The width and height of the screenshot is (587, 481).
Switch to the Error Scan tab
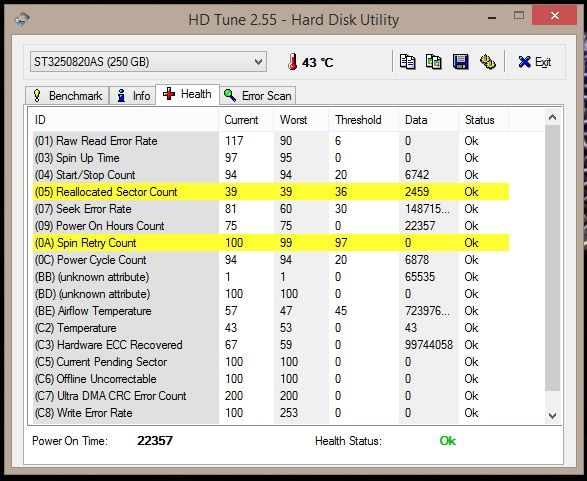258,96
